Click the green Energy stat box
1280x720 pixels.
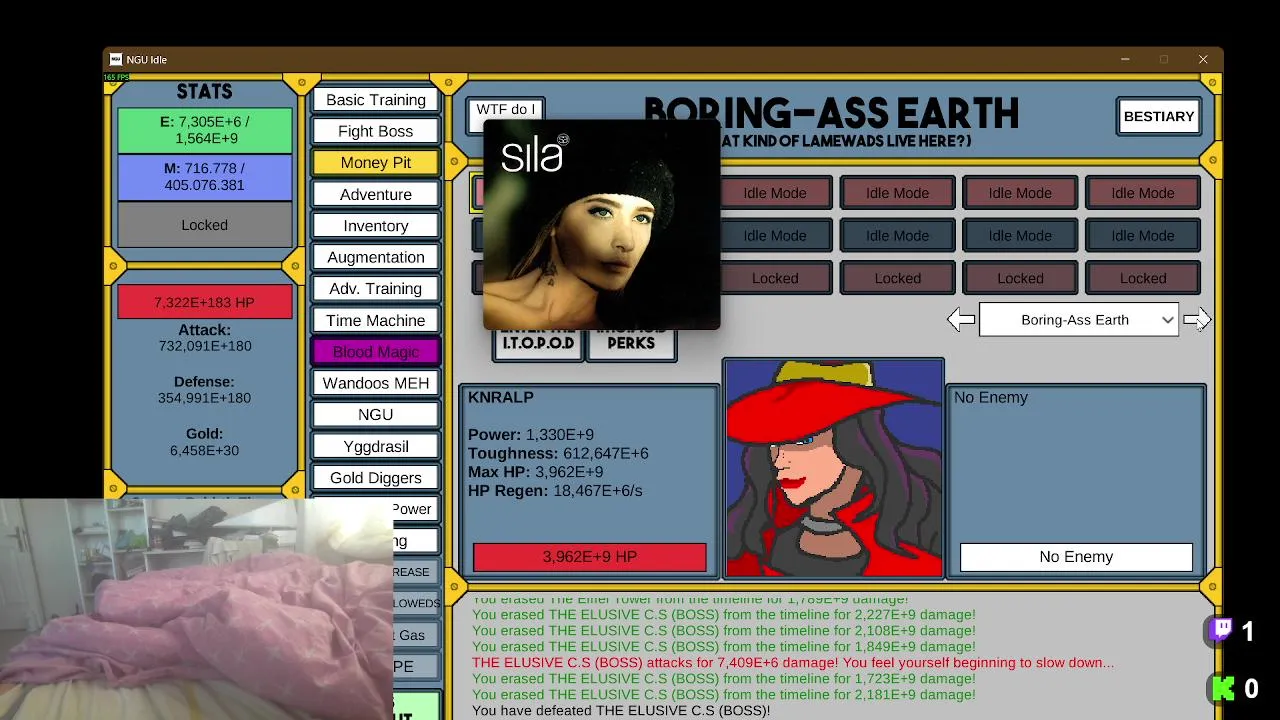click(205, 130)
